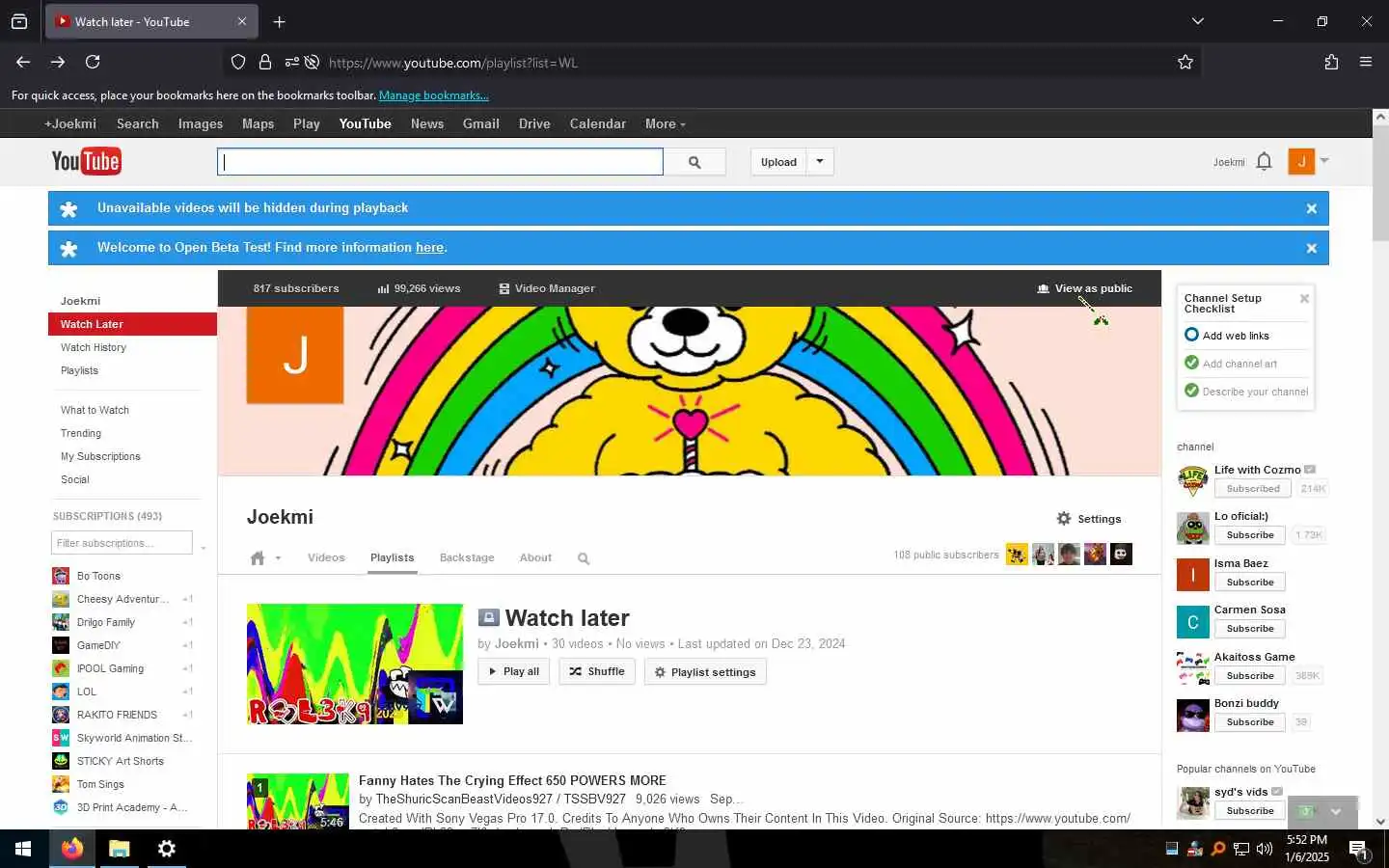Expand the More menu in the Google bar

coord(666,124)
